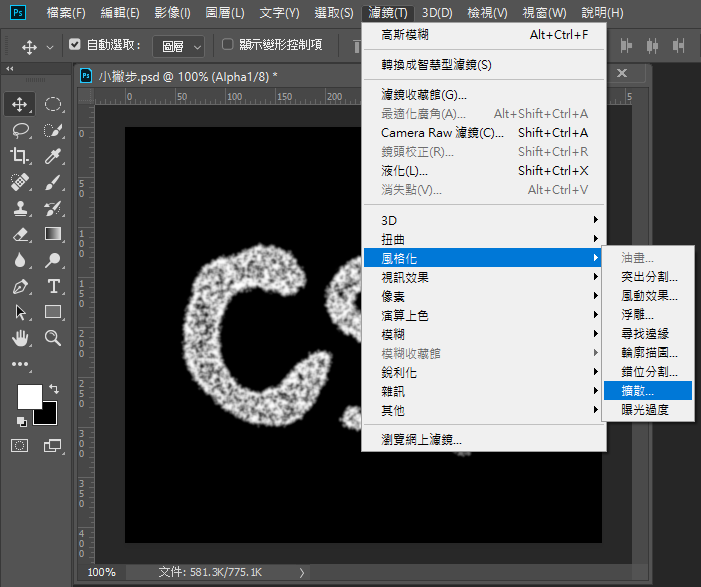Expand the 銳利化 submenu
The height and width of the screenshot is (587, 701).
[484, 372]
